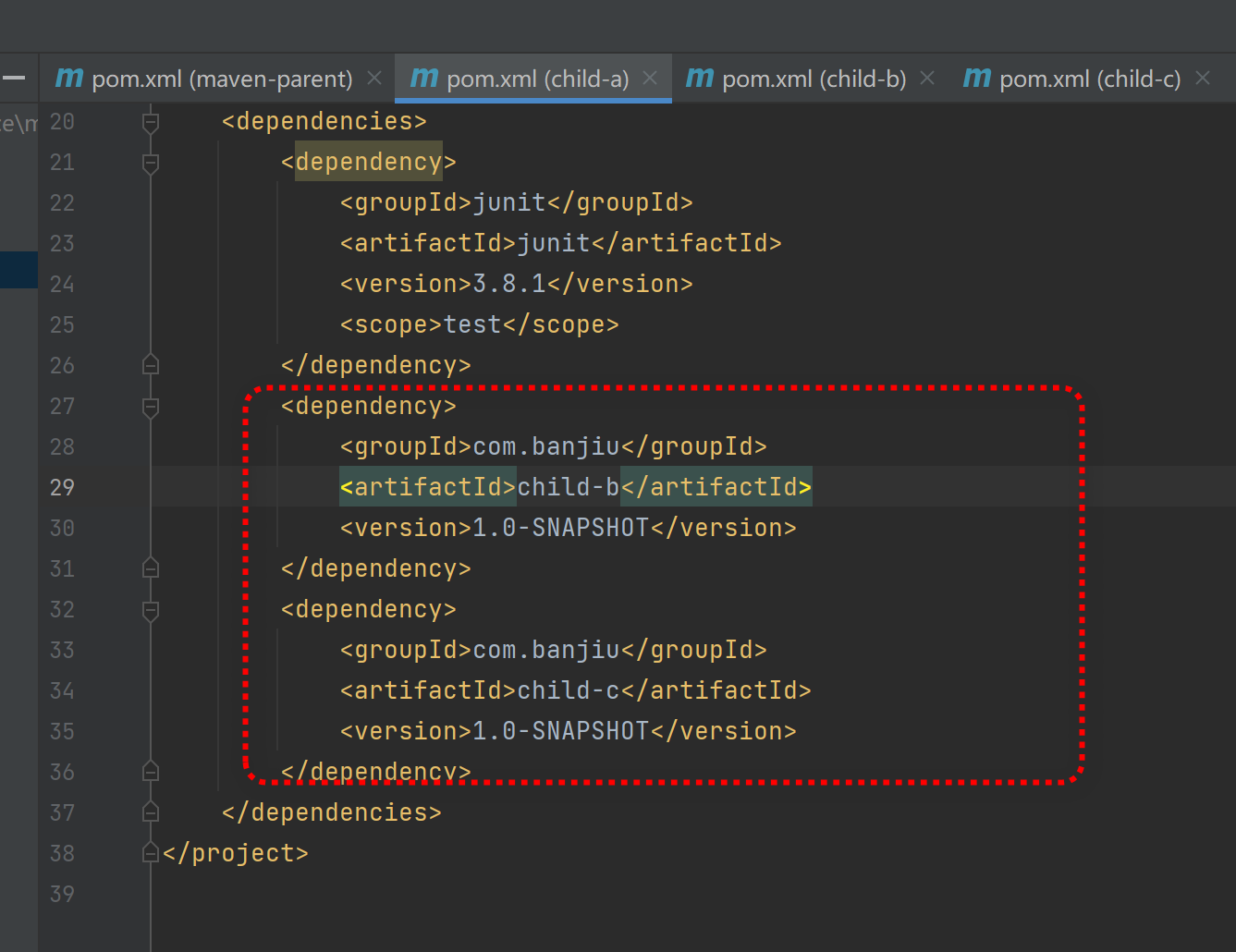Click fold end marker at line 36
The width and height of the screenshot is (1236, 952).
151,772
